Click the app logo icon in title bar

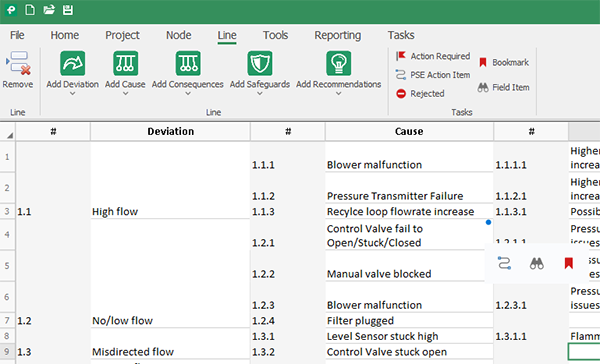click(11, 10)
